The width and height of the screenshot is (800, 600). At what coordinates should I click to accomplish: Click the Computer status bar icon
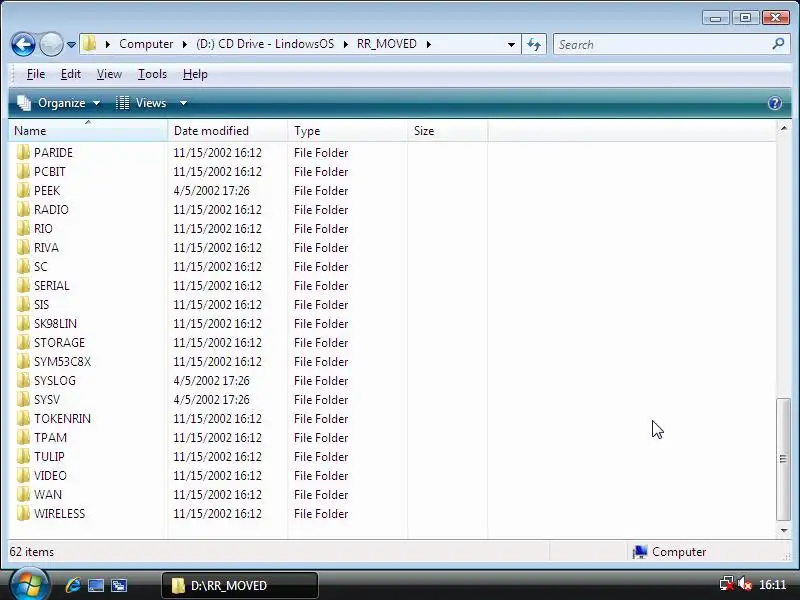pos(640,552)
